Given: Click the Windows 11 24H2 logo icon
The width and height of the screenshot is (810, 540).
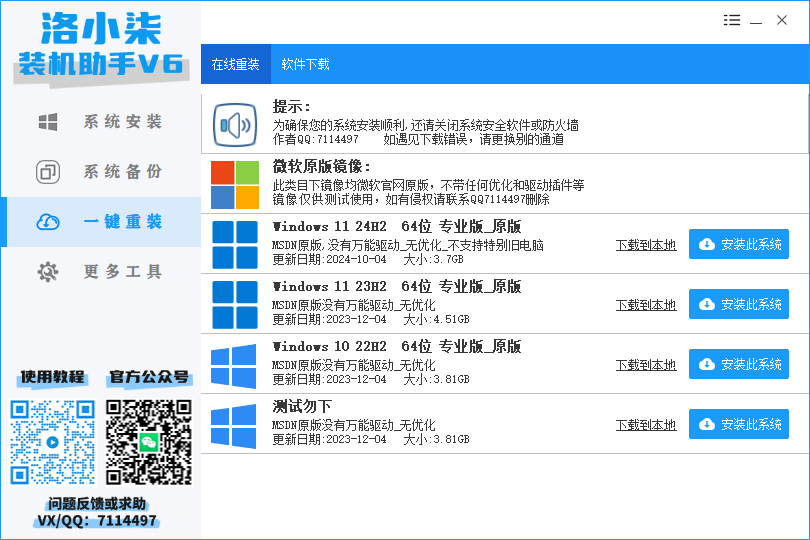Looking at the screenshot, I should point(235,245).
